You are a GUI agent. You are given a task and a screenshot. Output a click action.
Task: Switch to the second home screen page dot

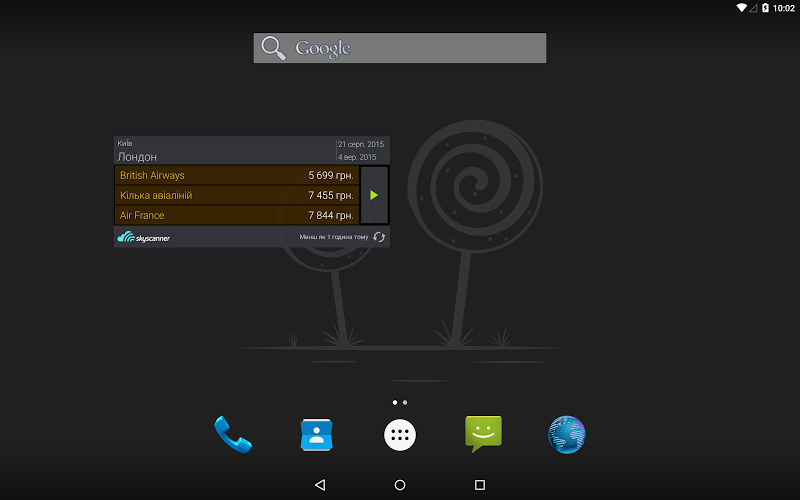pyautogui.click(x=405, y=403)
